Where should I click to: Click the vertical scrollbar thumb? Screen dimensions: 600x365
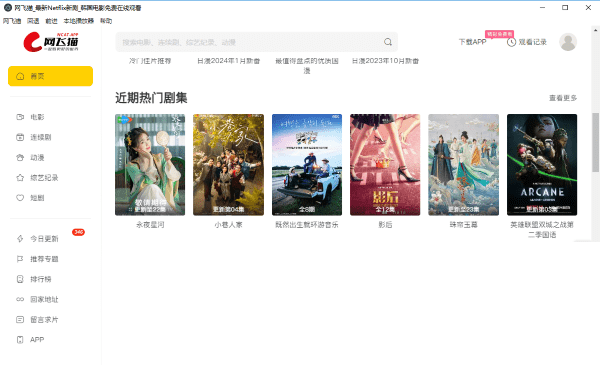595,142
